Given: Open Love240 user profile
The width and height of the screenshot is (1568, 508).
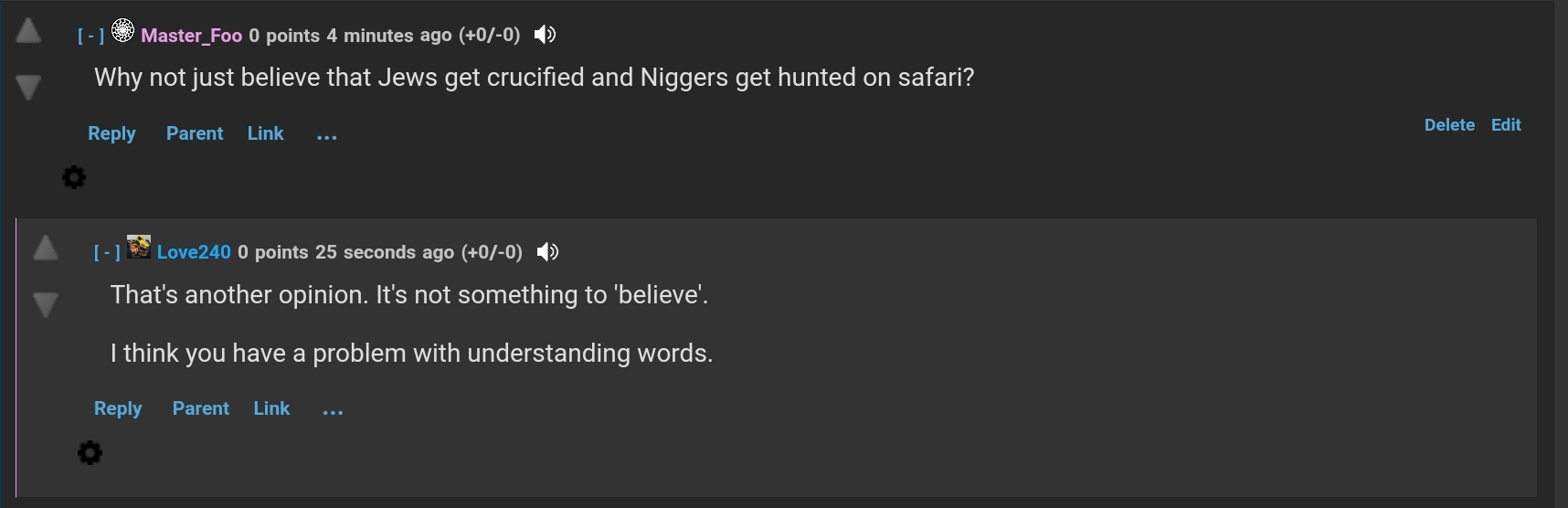Looking at the screenshot, I should (x=194, y=252).
